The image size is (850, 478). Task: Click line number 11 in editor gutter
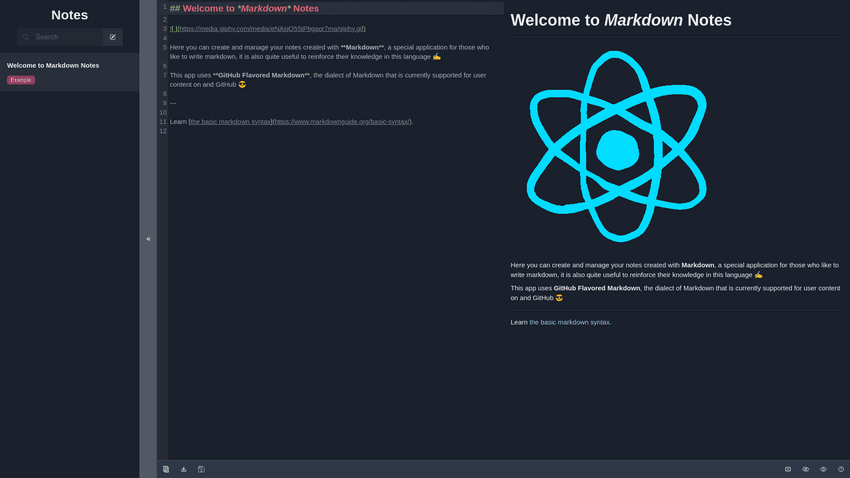pos(163,121)
